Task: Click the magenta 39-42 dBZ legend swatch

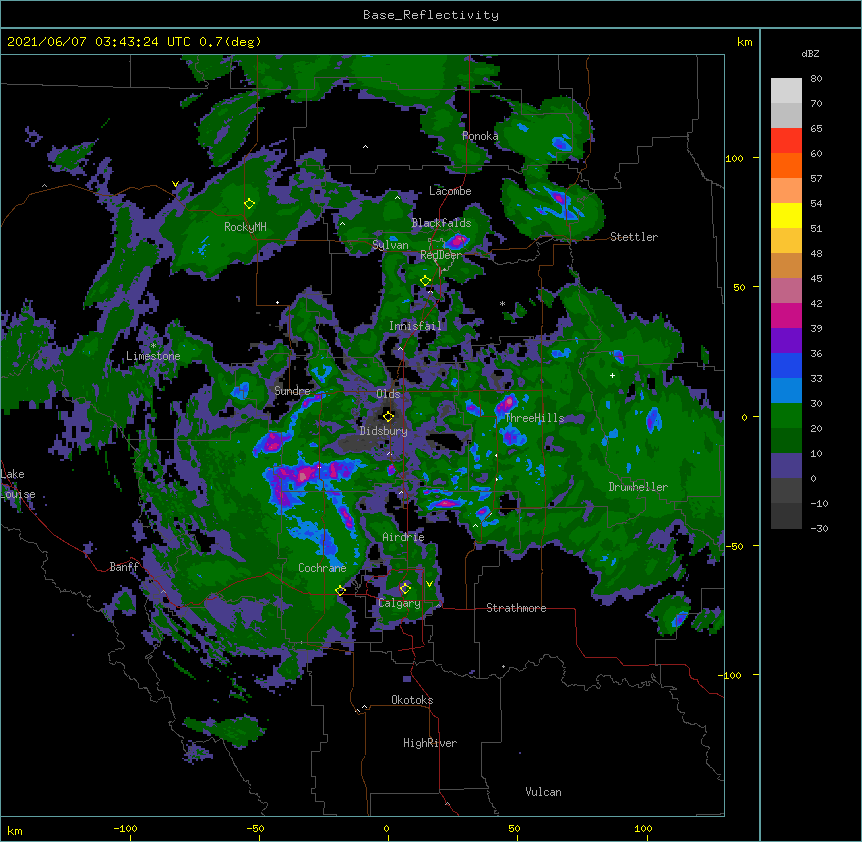Action: 786,315
